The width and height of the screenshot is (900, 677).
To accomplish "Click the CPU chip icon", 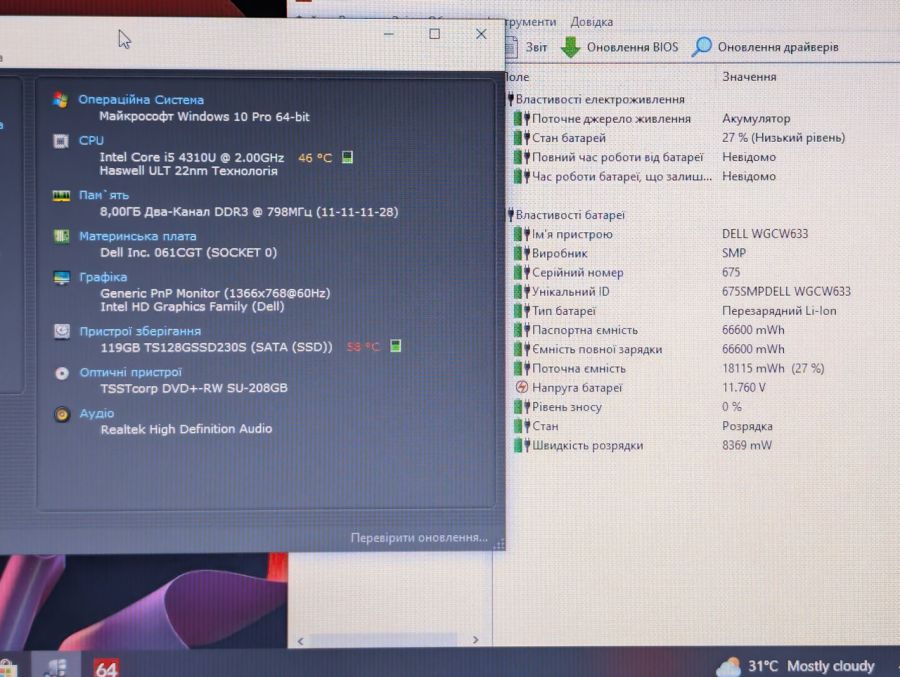I will click(x=60, y=141).
